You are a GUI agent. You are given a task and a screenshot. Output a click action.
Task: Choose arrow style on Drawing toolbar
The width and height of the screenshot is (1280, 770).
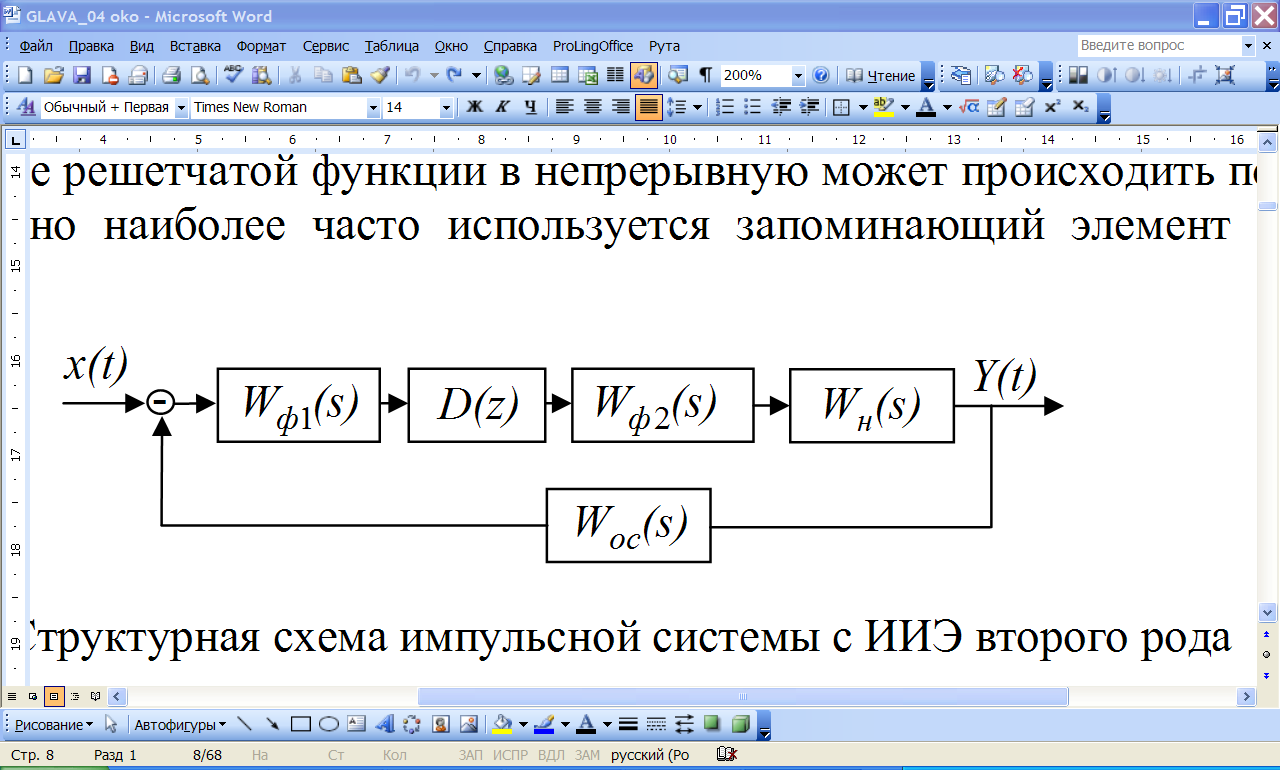coord(684,724)
